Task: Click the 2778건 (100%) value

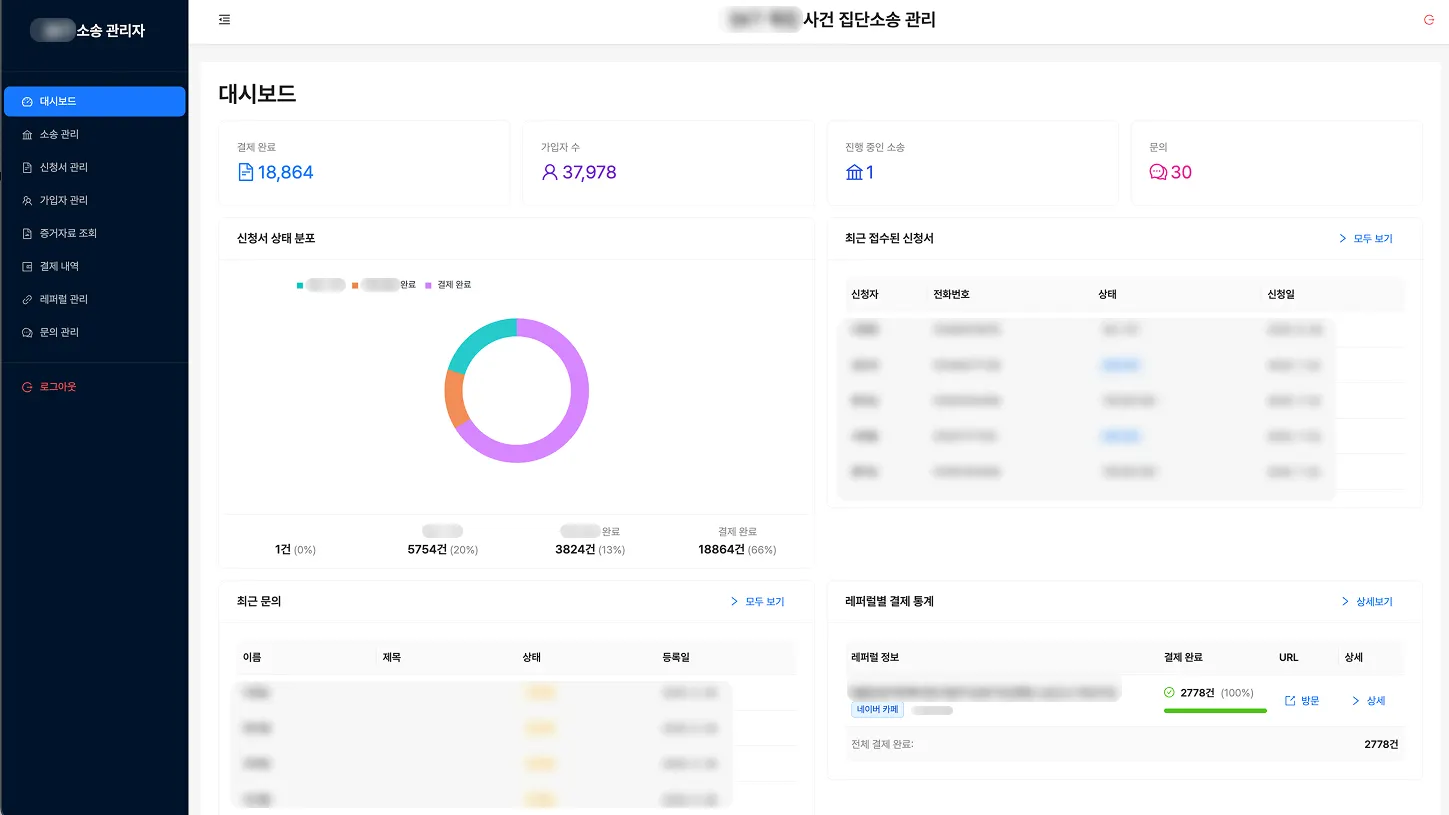Action: [1217, 692]
